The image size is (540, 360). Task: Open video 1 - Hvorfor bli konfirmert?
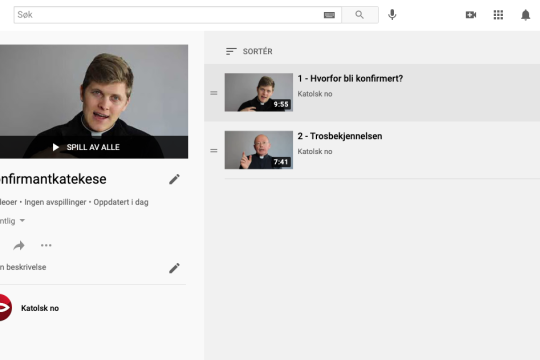point(350,79)
